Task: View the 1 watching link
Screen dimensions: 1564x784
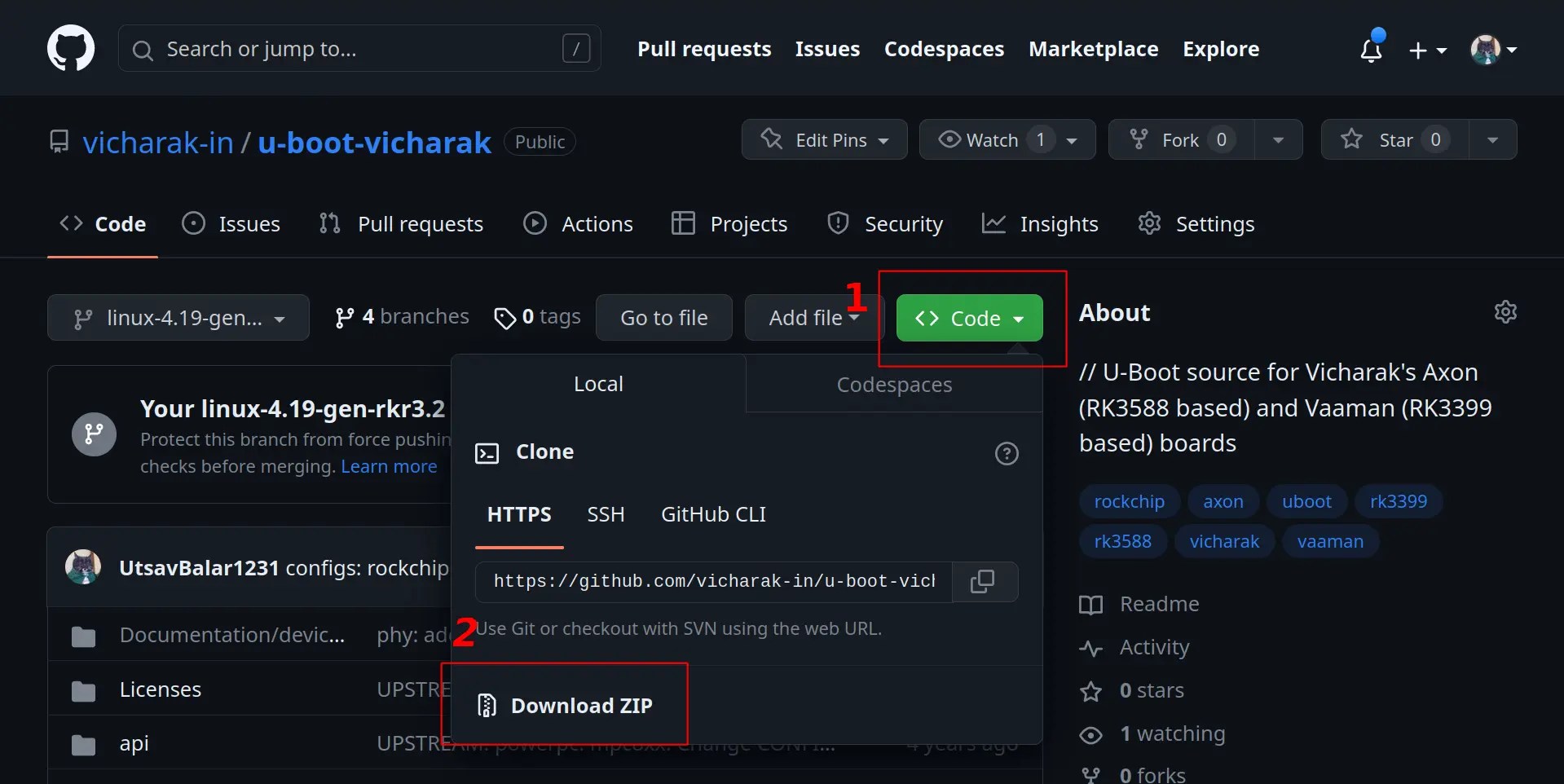Action: point(1152,733)
